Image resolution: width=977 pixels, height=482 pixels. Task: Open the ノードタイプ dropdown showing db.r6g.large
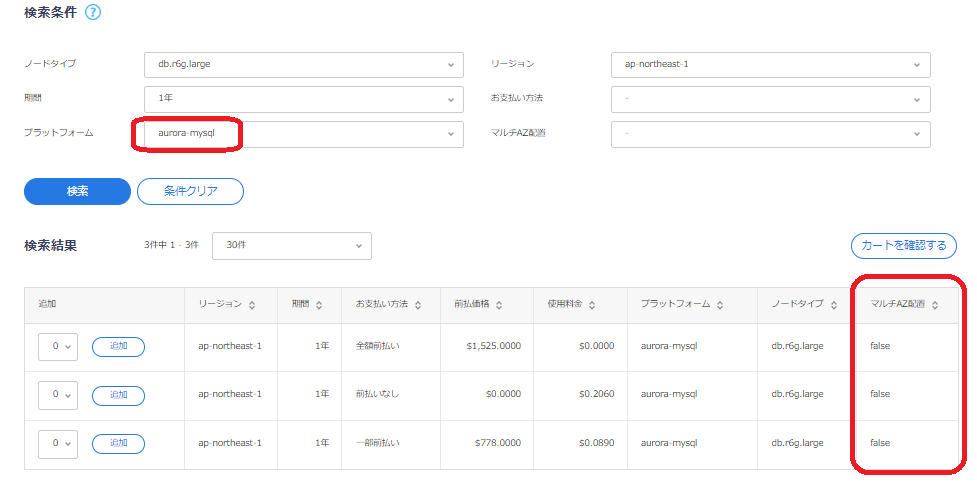[304, 64]
